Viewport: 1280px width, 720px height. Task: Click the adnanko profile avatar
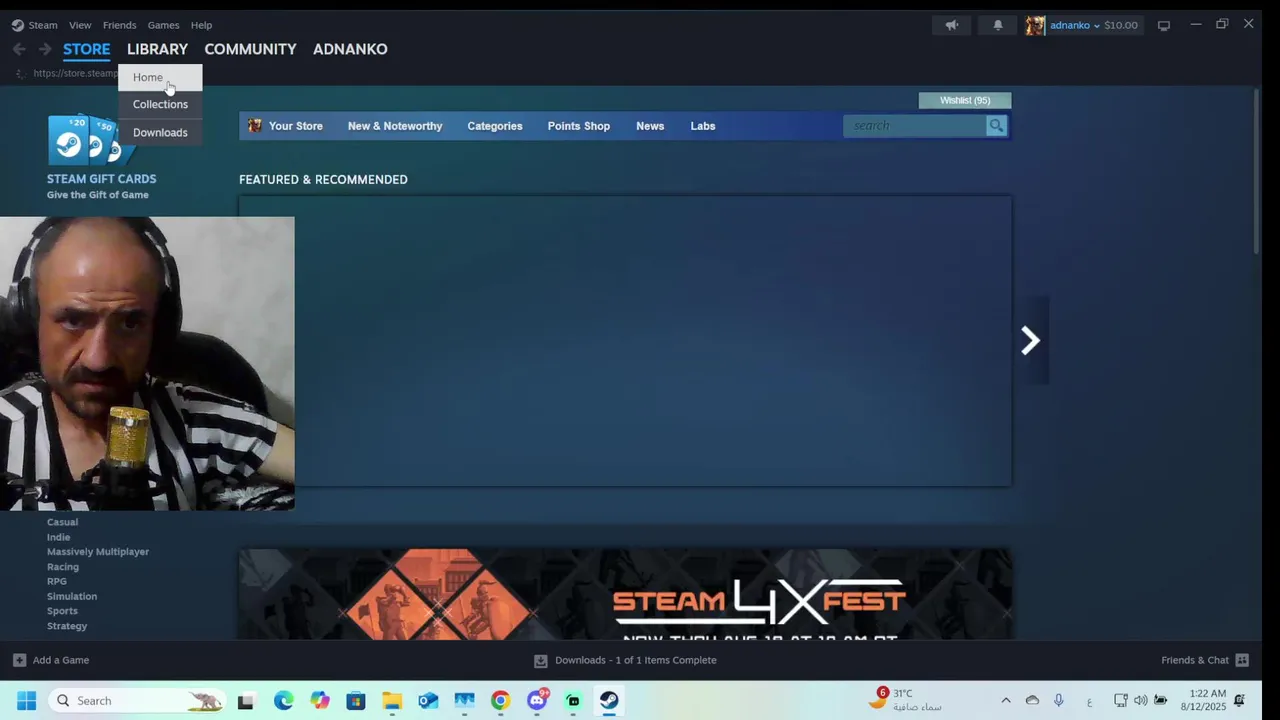(x=1035, y=25)
